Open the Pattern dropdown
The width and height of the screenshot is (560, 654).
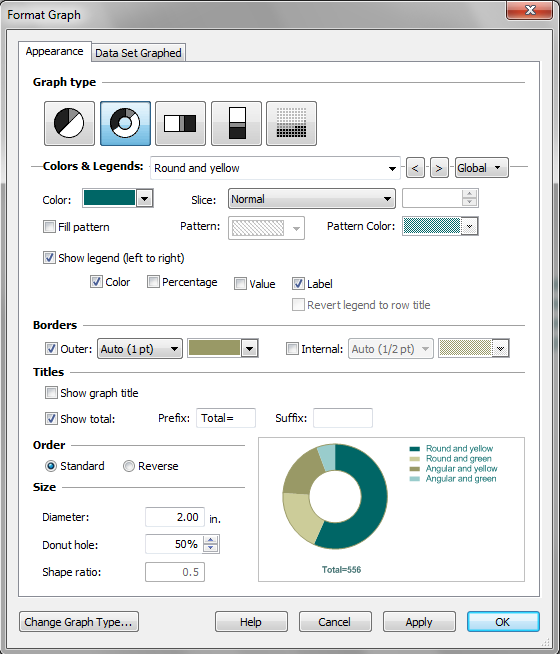coord(266,228)
